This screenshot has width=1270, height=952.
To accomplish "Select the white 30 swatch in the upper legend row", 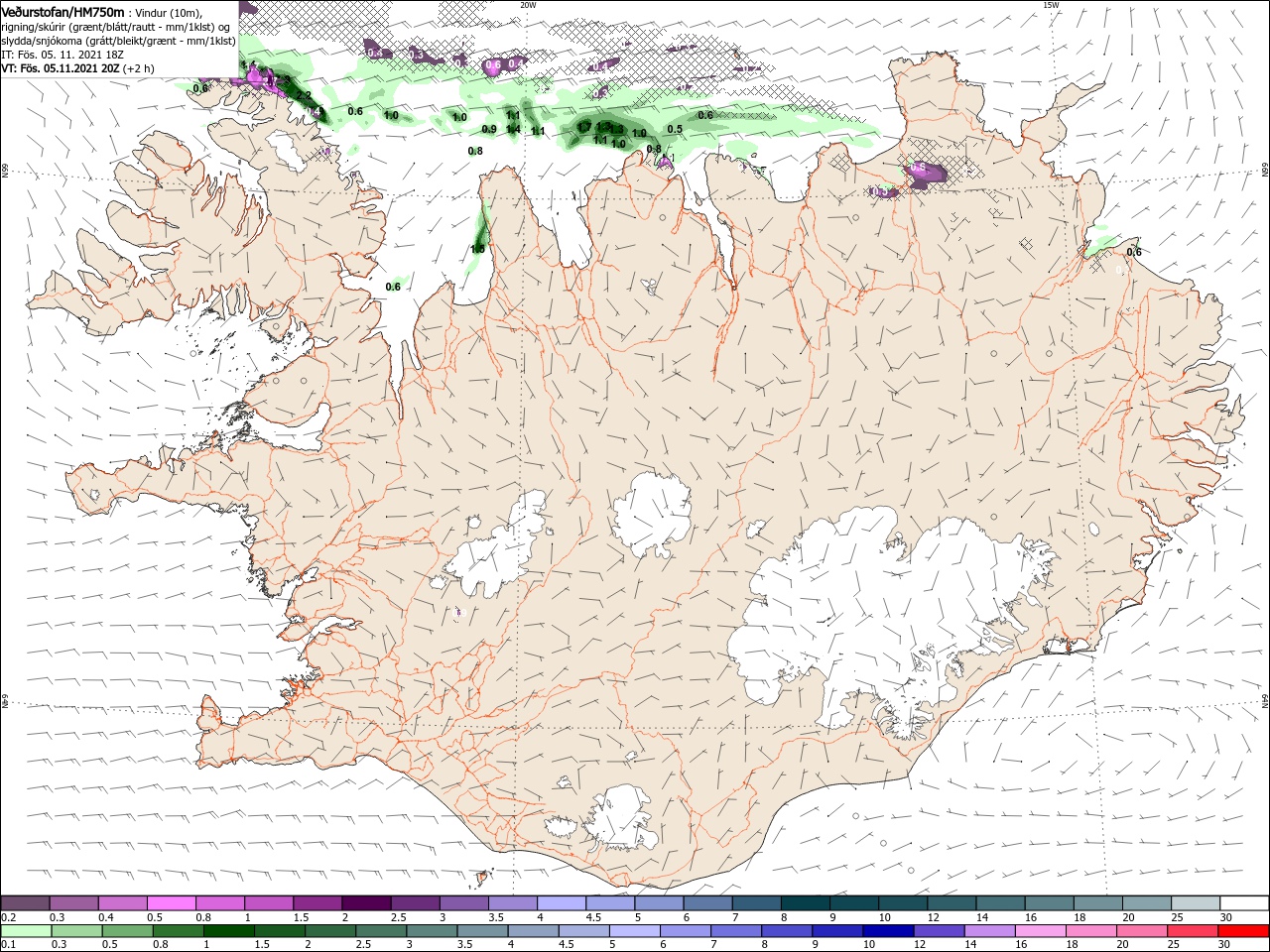I will click(1244, 903).
